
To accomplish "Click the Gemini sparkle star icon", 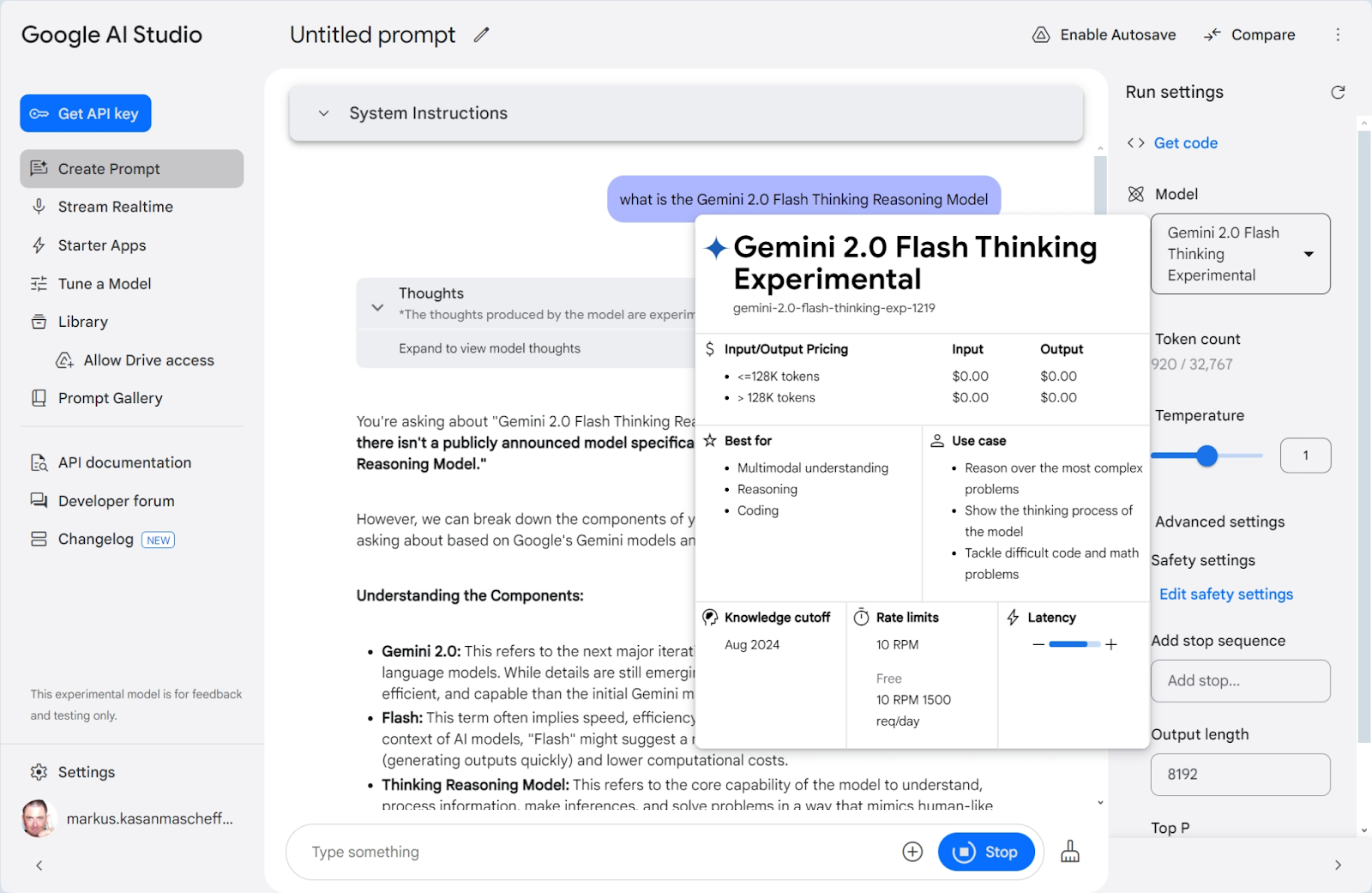I will click(716, 248).
